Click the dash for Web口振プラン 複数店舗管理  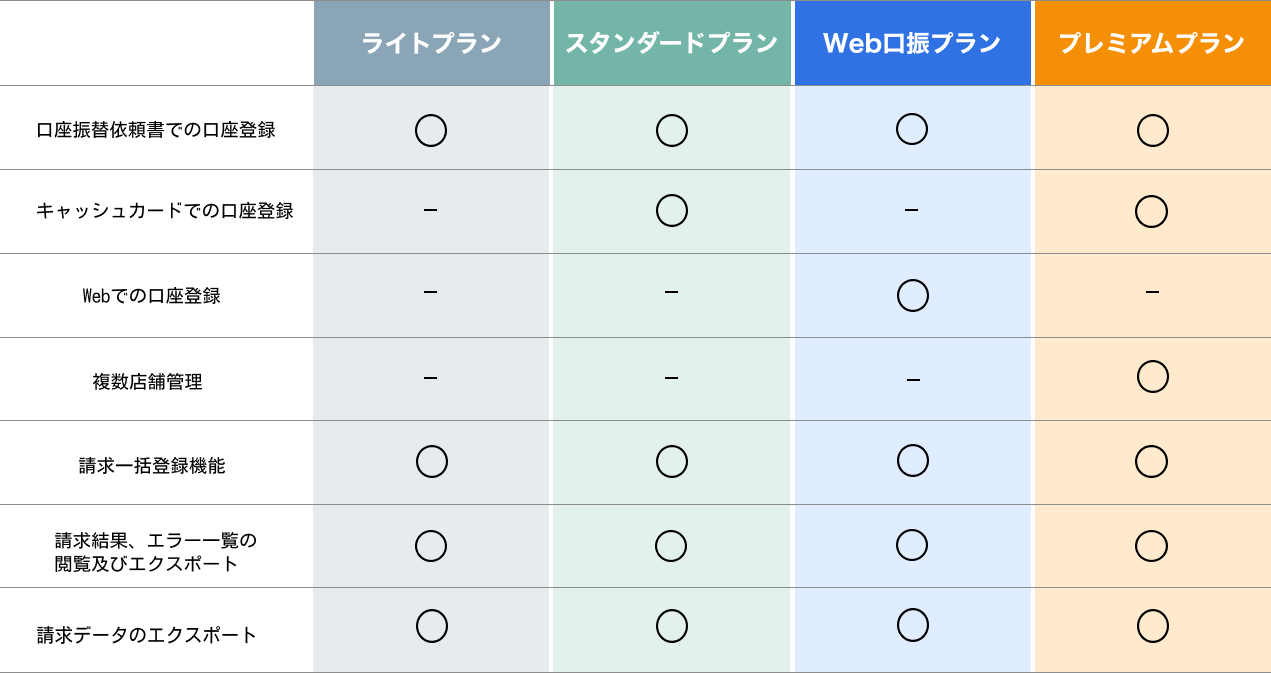coord(912,380)
